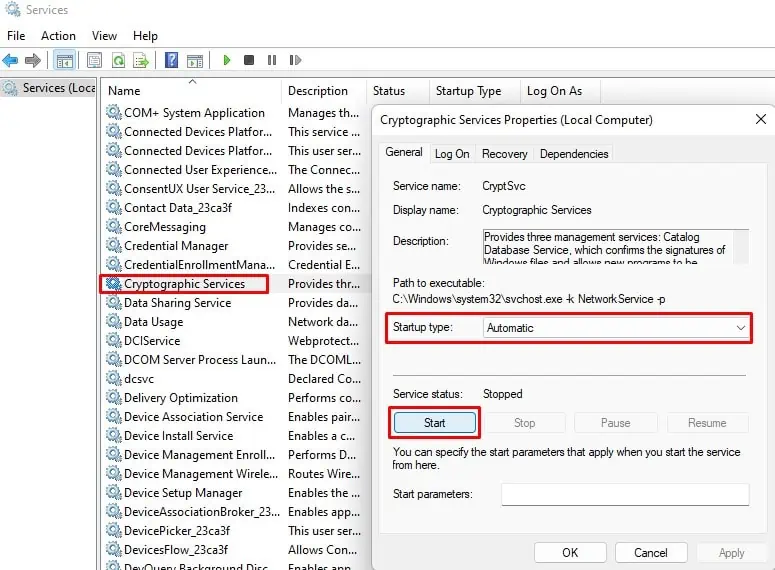Click the Refresh toolbar icon
Image resolution: width=775 pixels, height=570 pixels.
[118, 60]
